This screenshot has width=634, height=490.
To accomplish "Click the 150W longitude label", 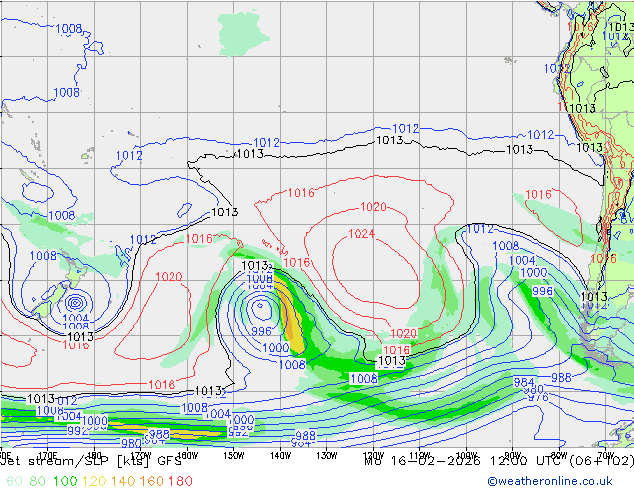I will pos(233,456).
